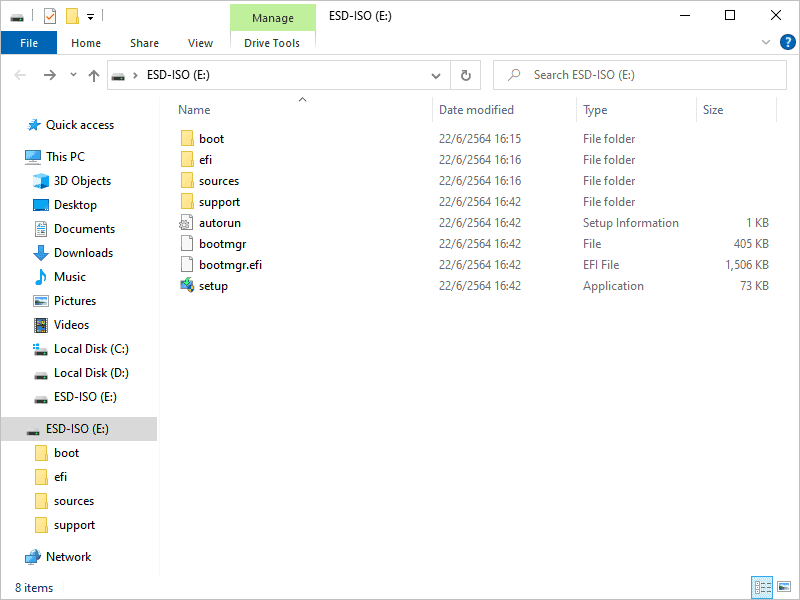Expand the address bar dropdown arrow
This screenshot has width=800, height=600.
coord(435,74)
